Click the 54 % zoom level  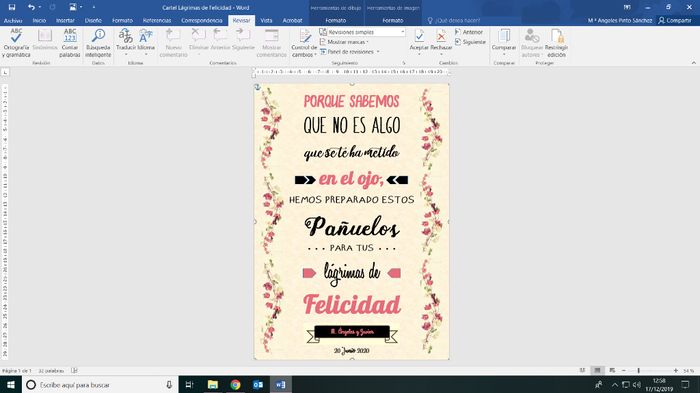coord(688,371)
